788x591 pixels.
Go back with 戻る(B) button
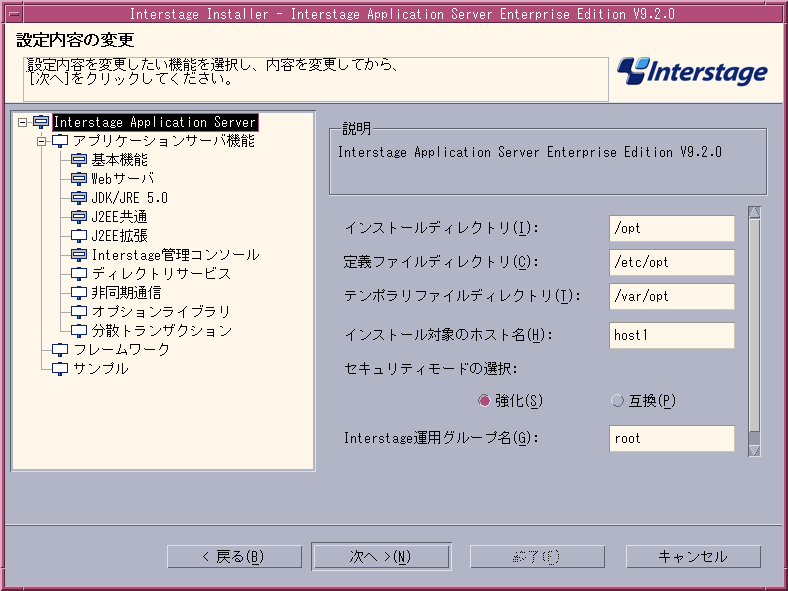pos(234,557)
